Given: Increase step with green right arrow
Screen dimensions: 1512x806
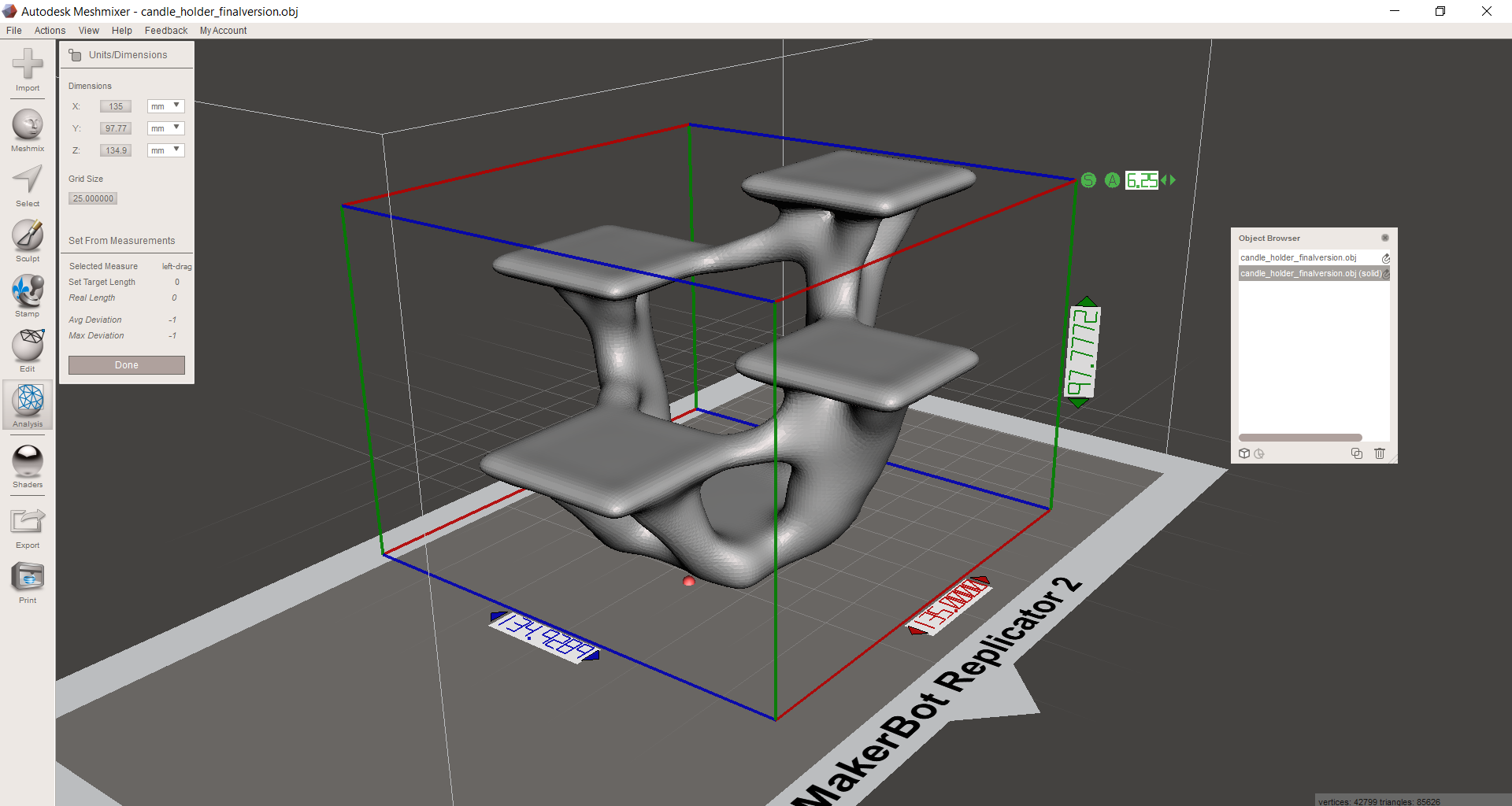Looking at the screenshot, I should pos(1173,180).
